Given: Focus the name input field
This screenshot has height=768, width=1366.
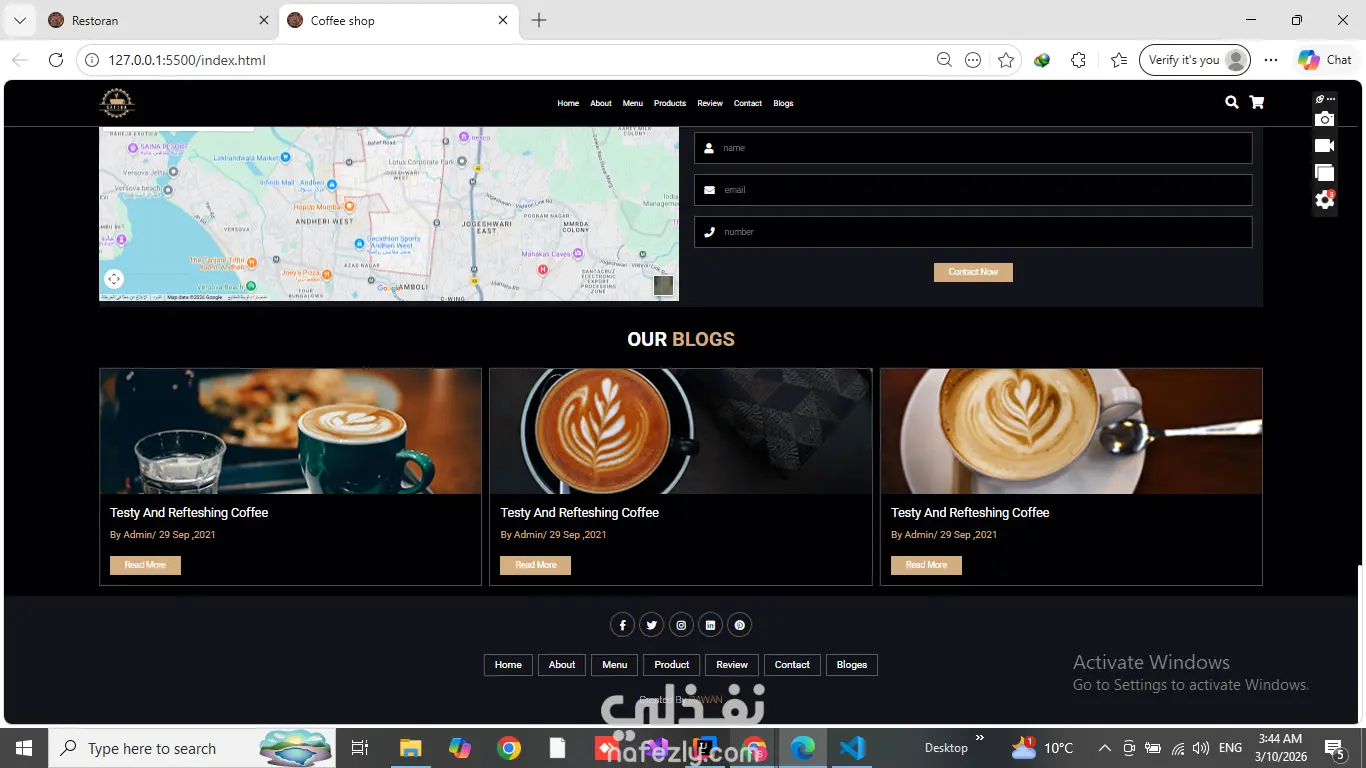Looking at the screenshot, I should coord(973,148).
